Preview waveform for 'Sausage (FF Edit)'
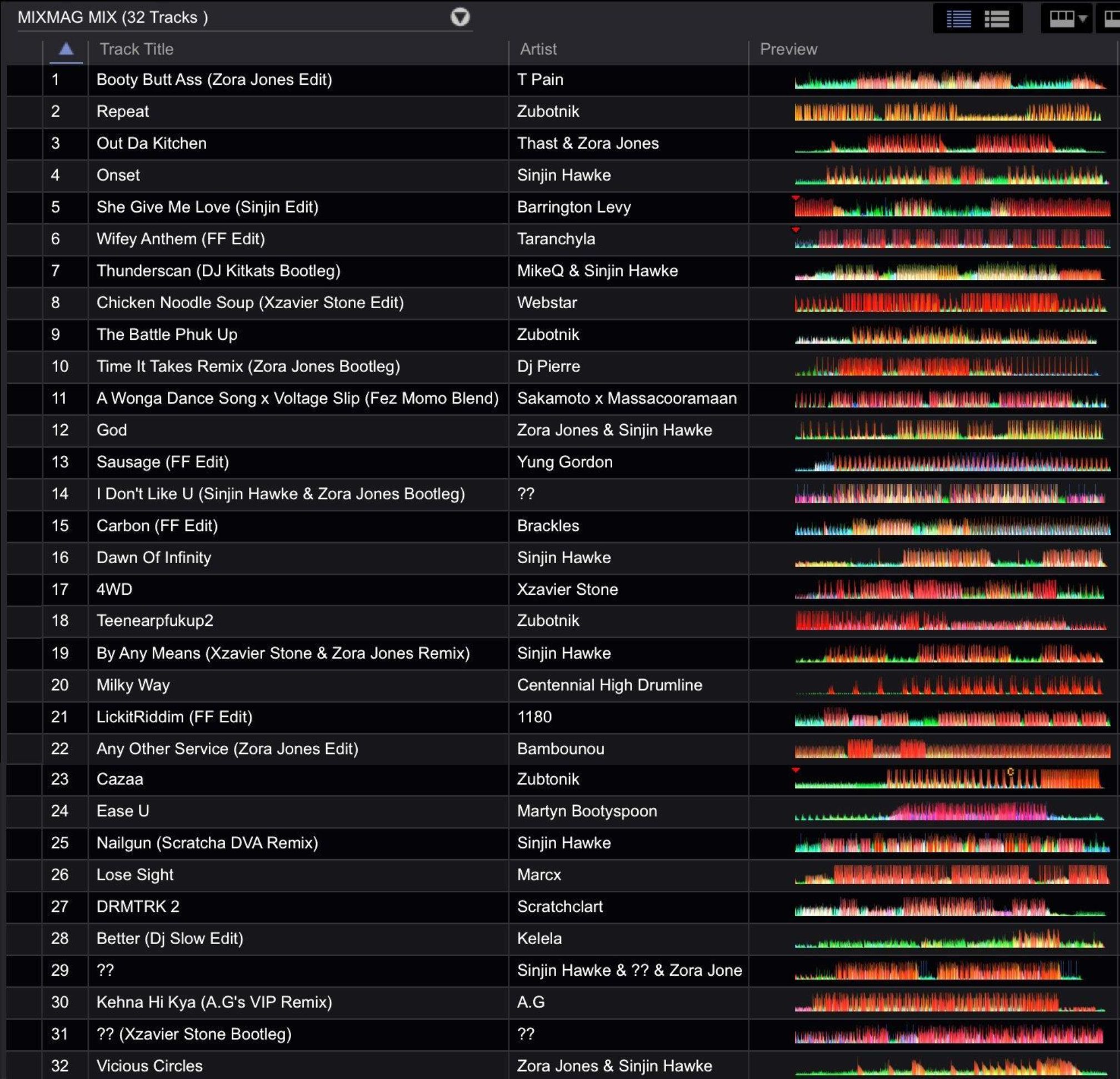Screen dimensions: 1120x1079 pos(953,462)
